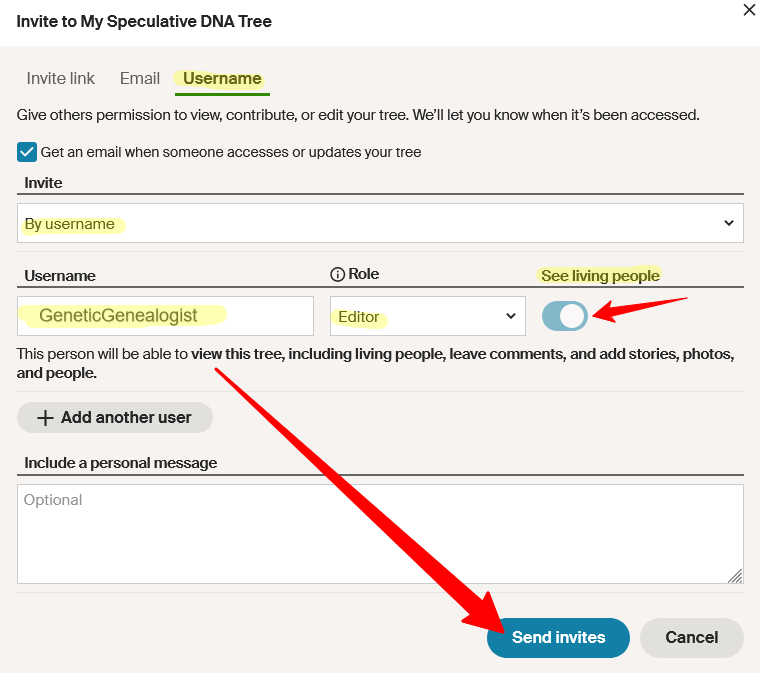
Task: Click the message box resize handle
Action: click(735, 576)
